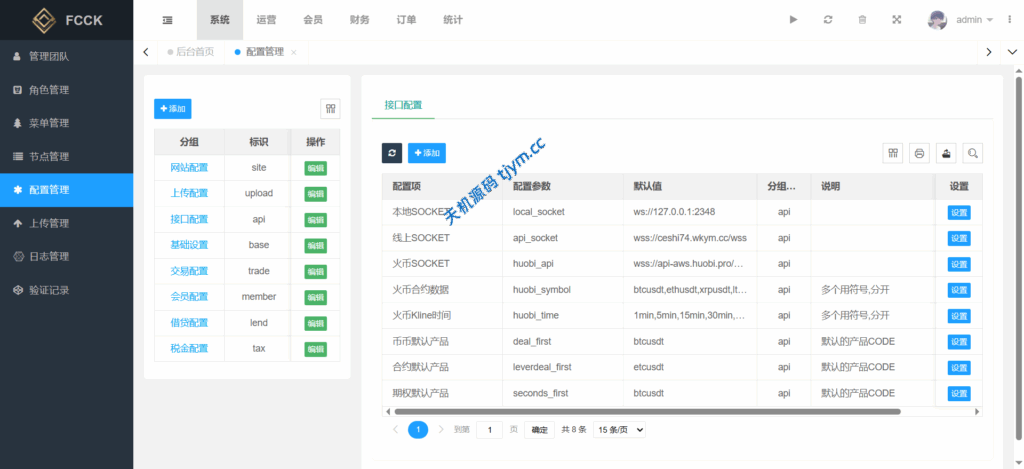The image size is (1024, 469).
Task: Open the three-dot menu beside admin
Action: pyautogui.click(x=1009, y=20)
